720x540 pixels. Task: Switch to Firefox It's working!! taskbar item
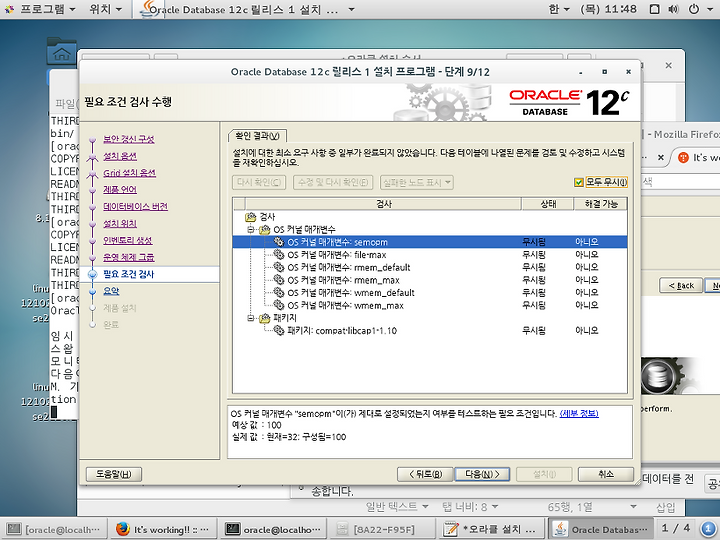[x=163, y=529]
